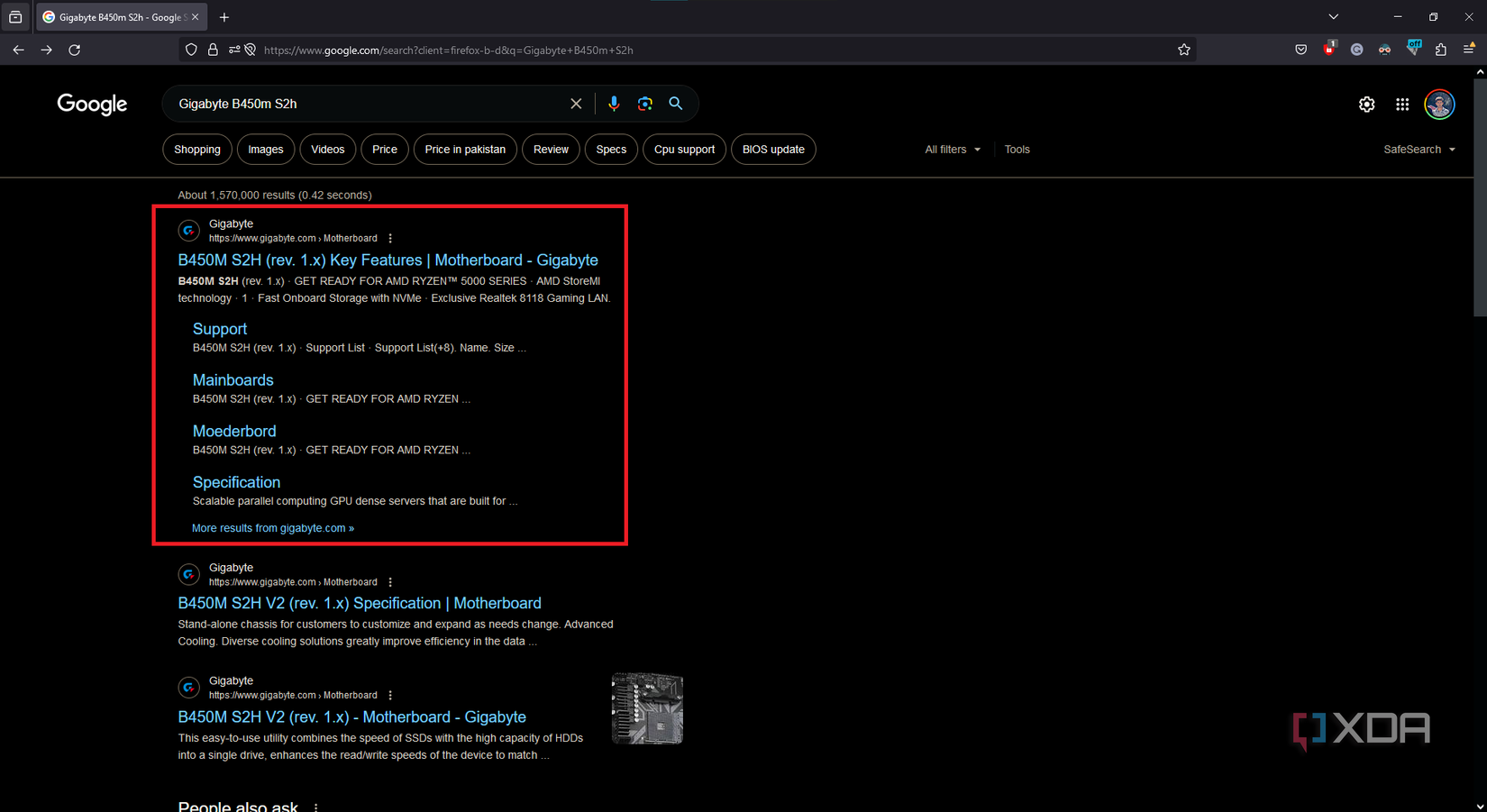Click the Save to Pocket icon
1487x812 pixels.
click(x=1300, y=50)
